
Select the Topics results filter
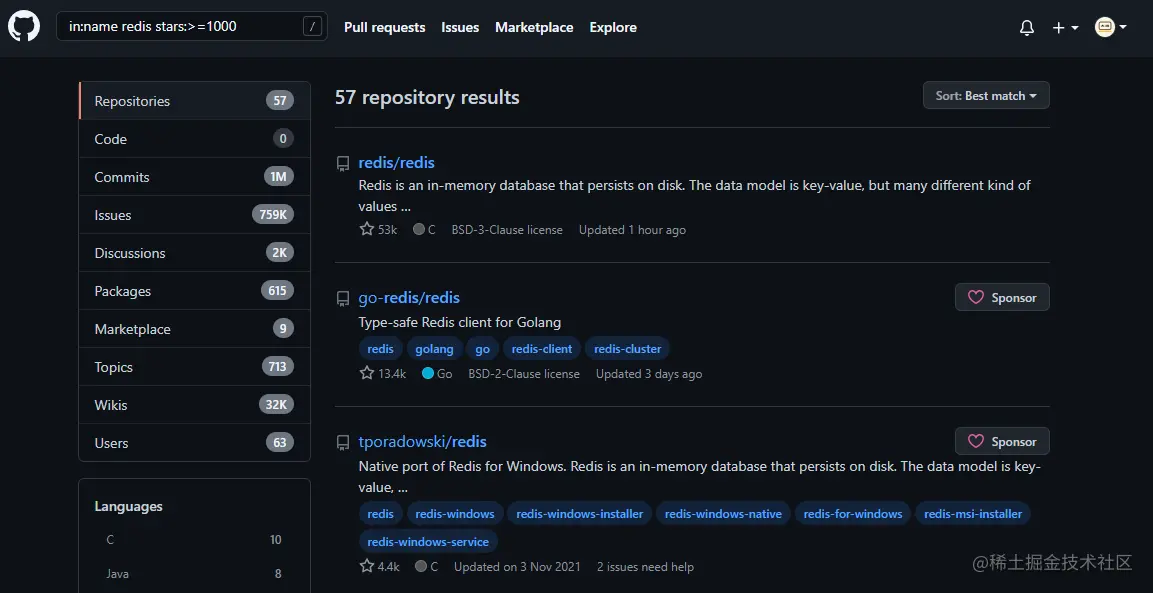pos(194,366)
